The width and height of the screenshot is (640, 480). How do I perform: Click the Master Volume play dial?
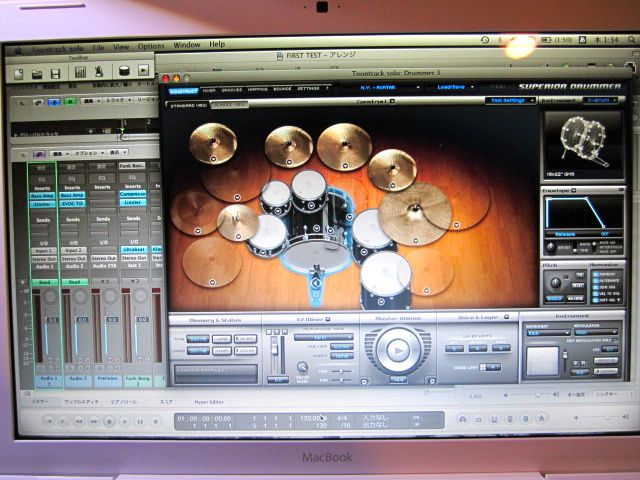pos(398,350)
